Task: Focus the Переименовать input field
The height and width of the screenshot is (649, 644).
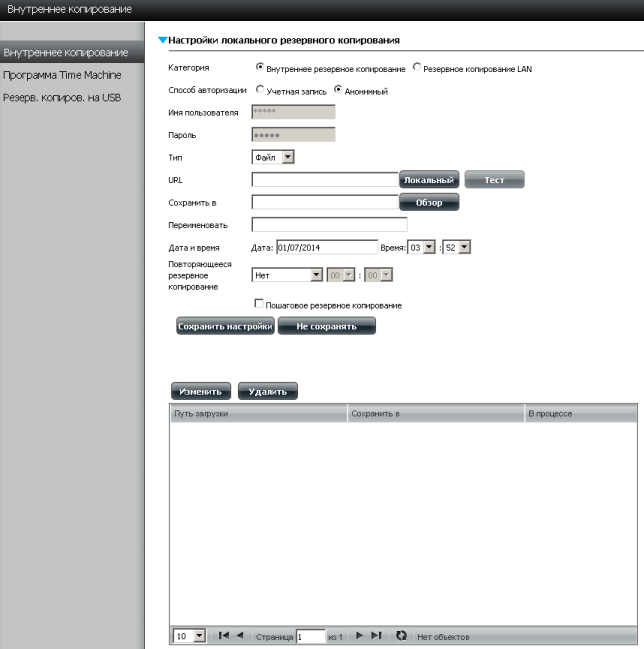Action: pos(329,225)
